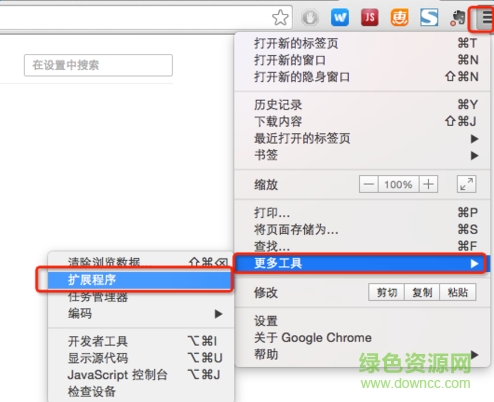Image resolution: width=494 pixels, height=402 pixels.
Task: Click the red JS extension icon
Action: [x=370, y=17]
